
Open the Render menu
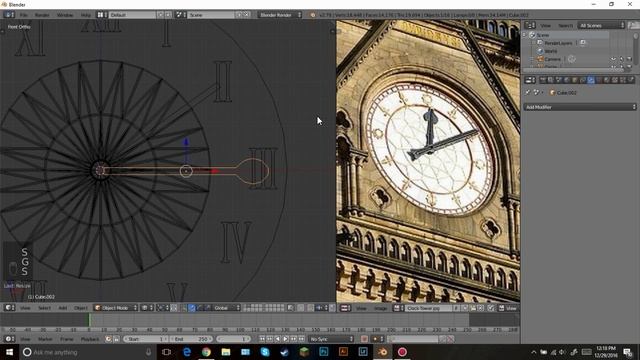click(42, 15)
